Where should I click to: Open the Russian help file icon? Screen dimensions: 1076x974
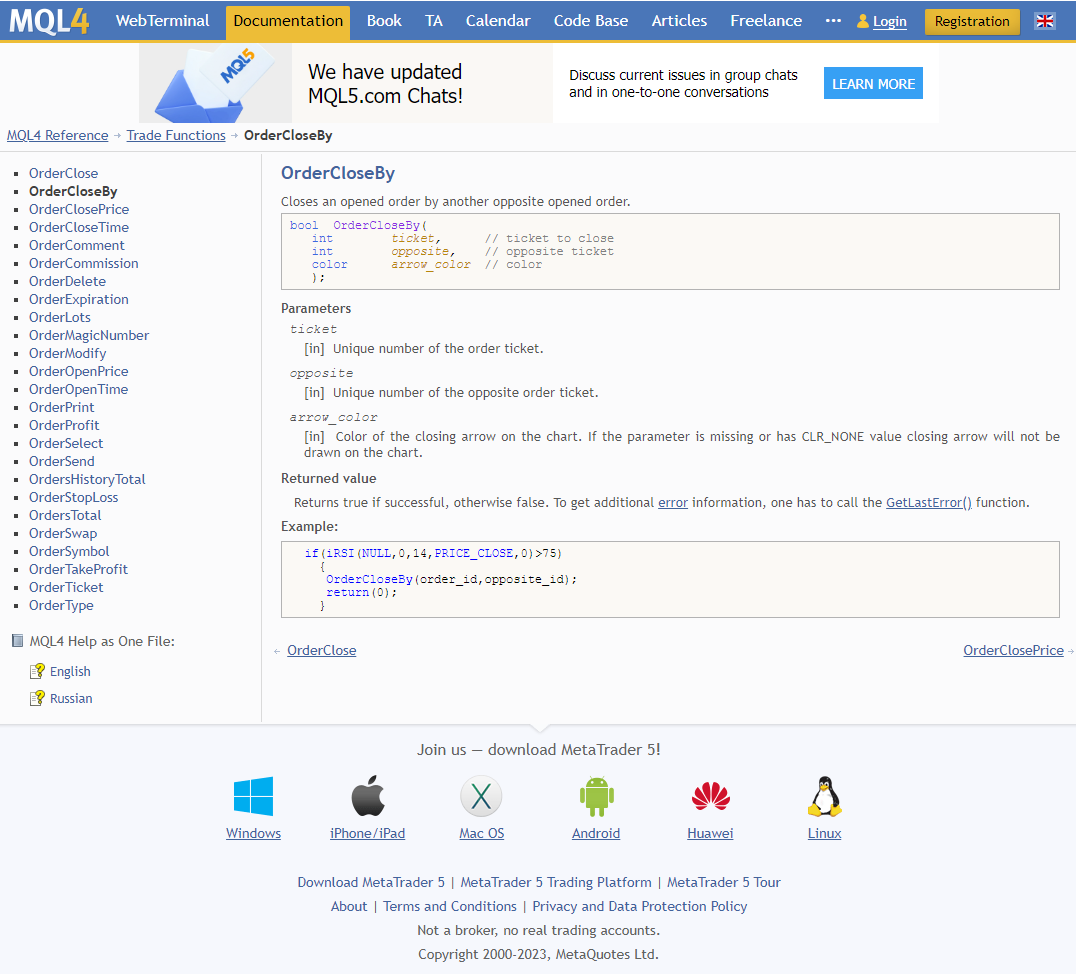[37, 698]
